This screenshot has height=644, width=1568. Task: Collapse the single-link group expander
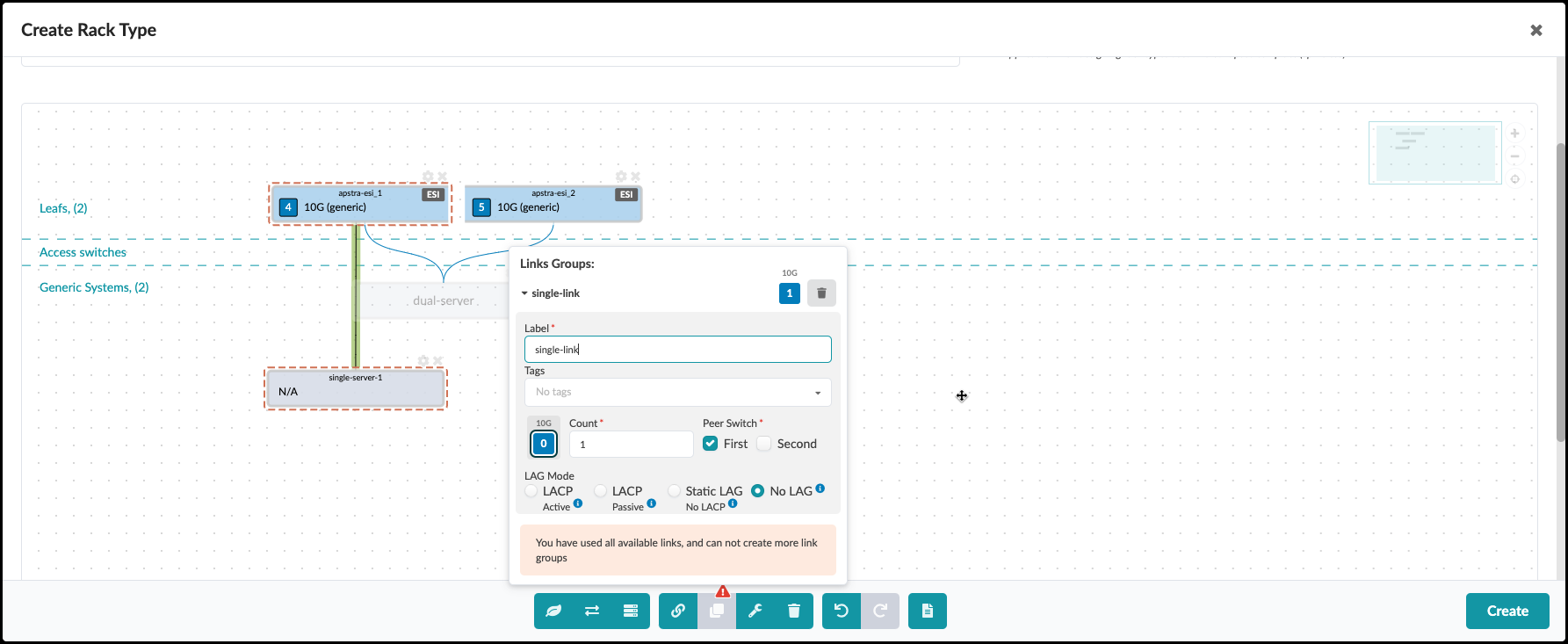(x=524, y=293)
